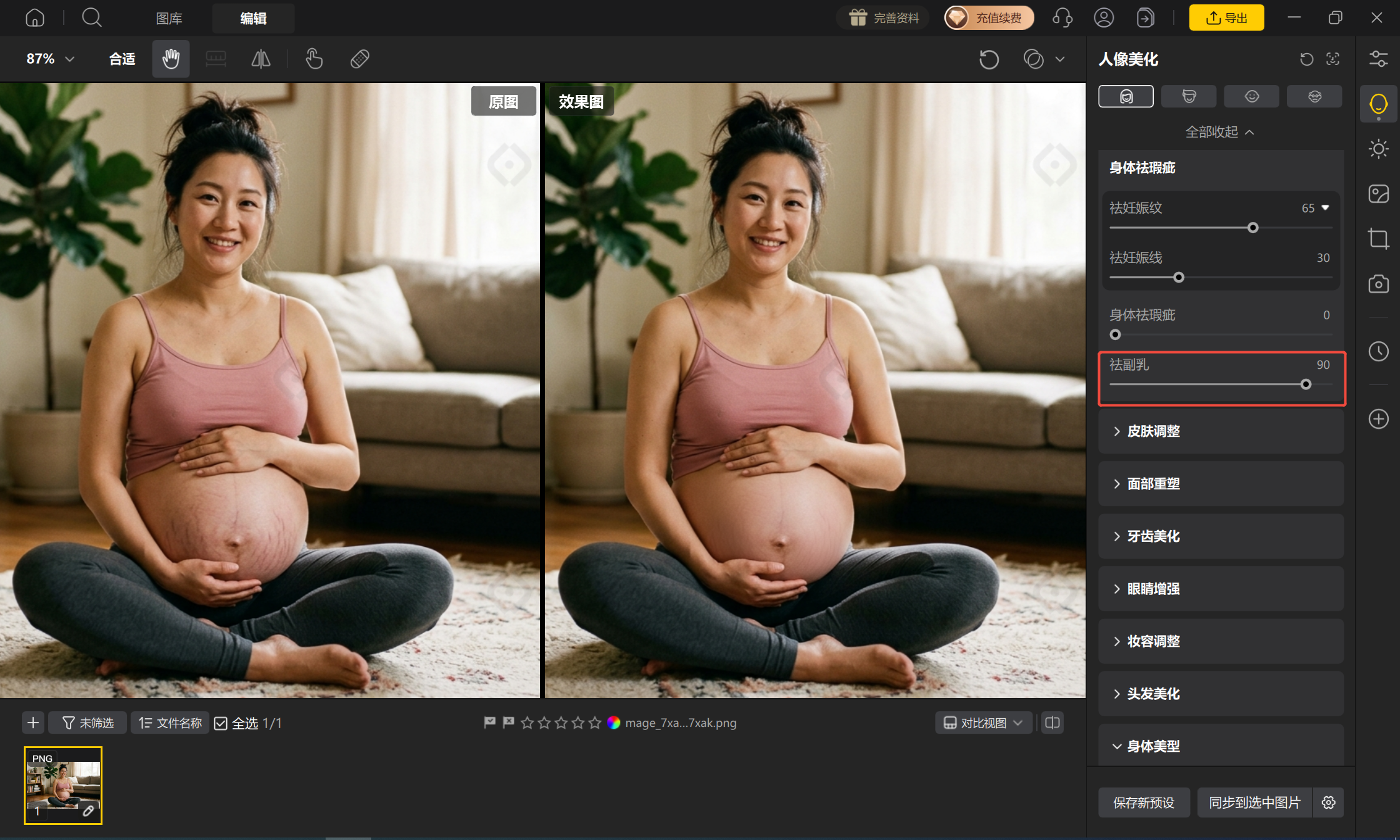
Task: Collapse the 身体美型 section
Action: [x=1221, y=745]
